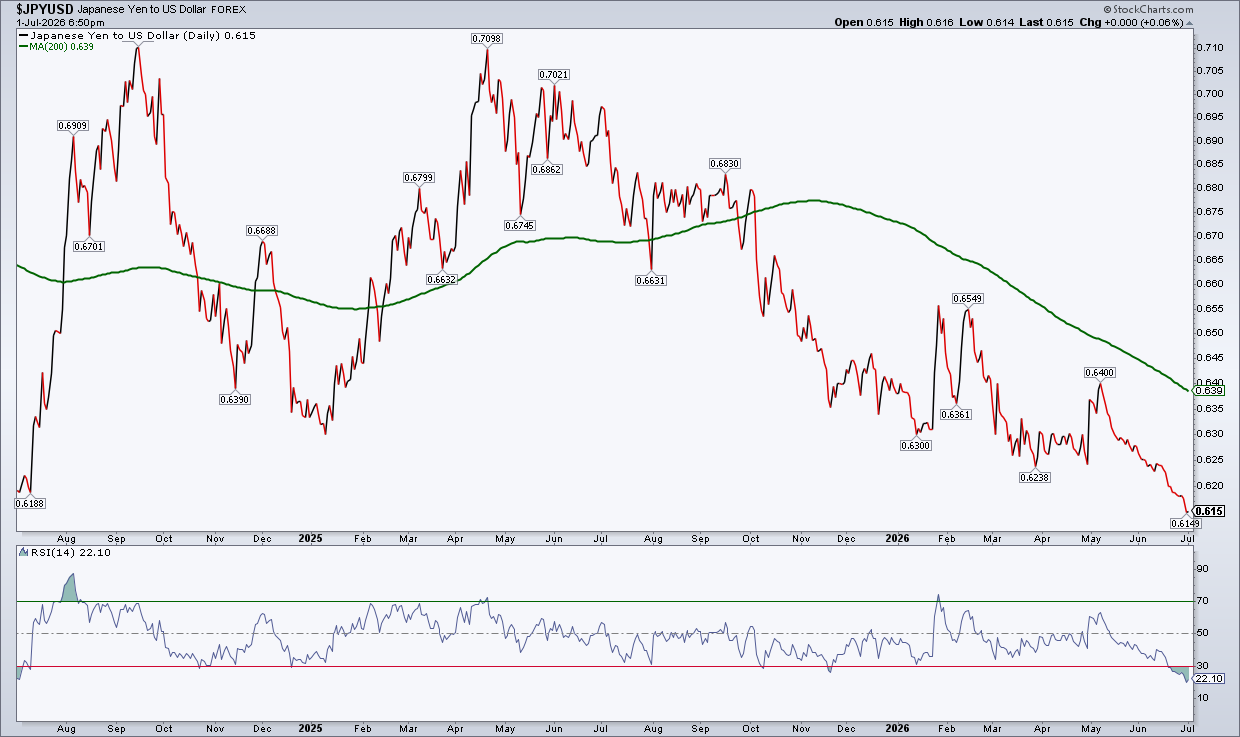
Task: Click the 0.7098 peak price label
Action: 486,38
